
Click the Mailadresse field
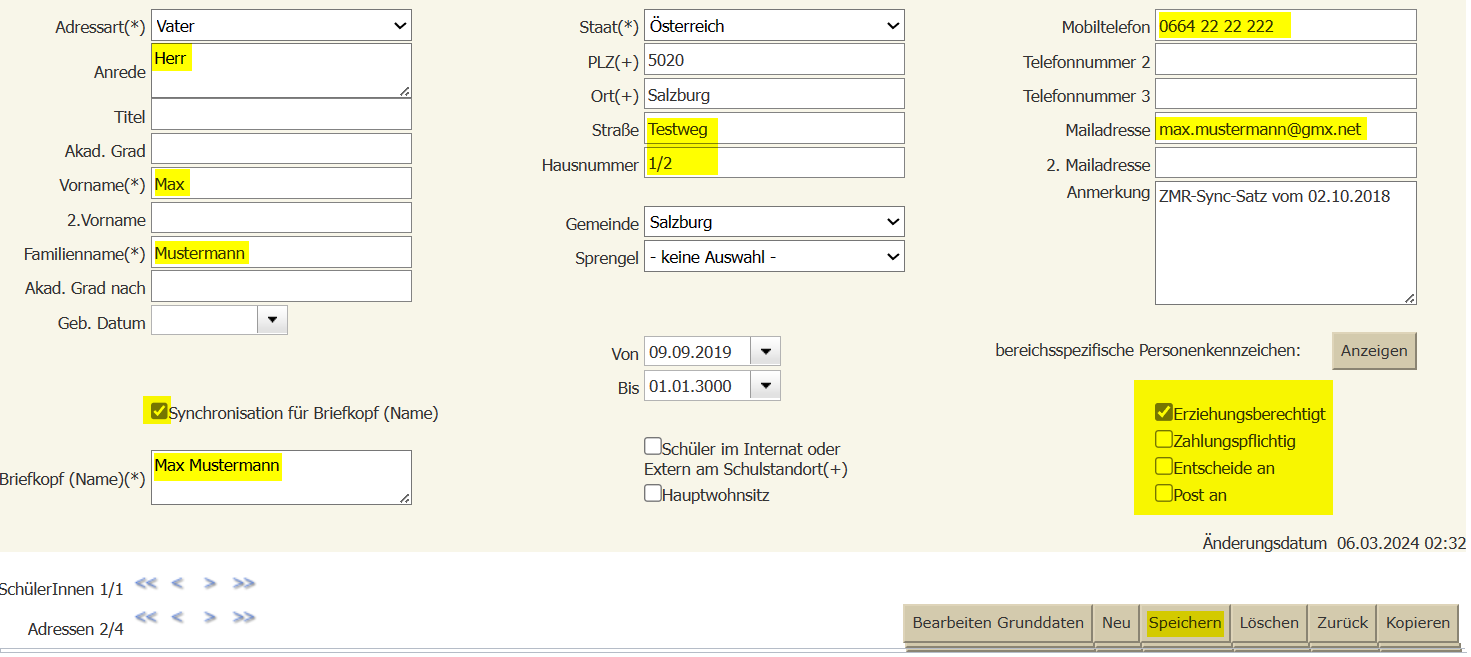[1286, 129]
